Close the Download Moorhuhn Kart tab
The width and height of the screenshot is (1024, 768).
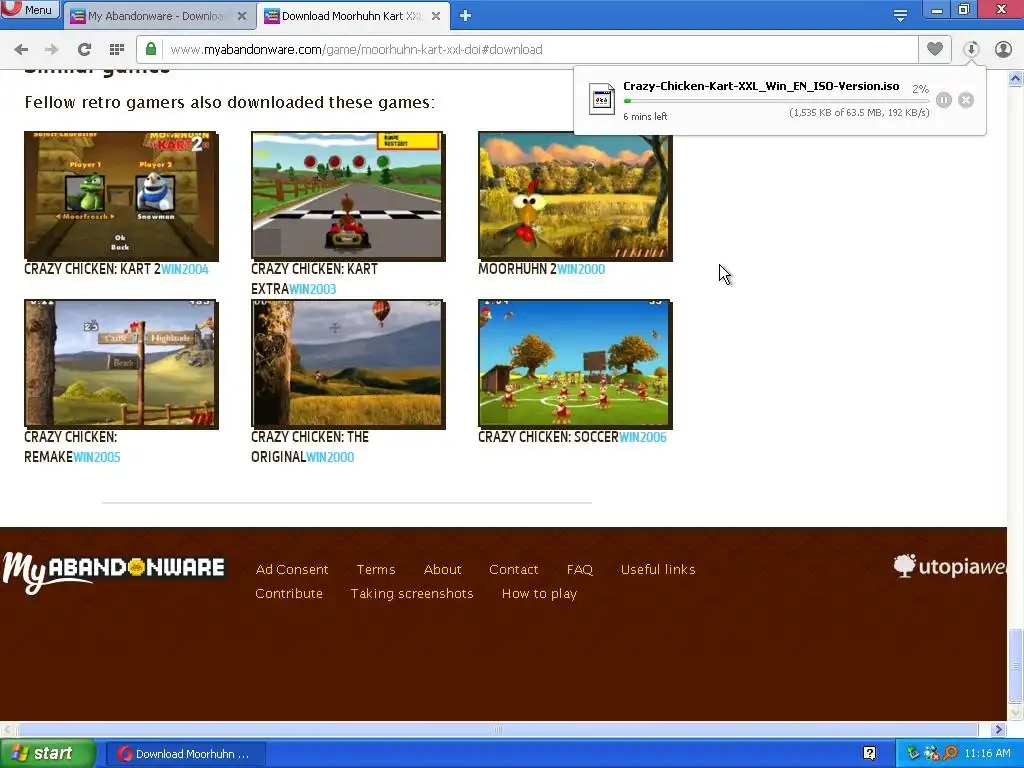pos(436,16)
